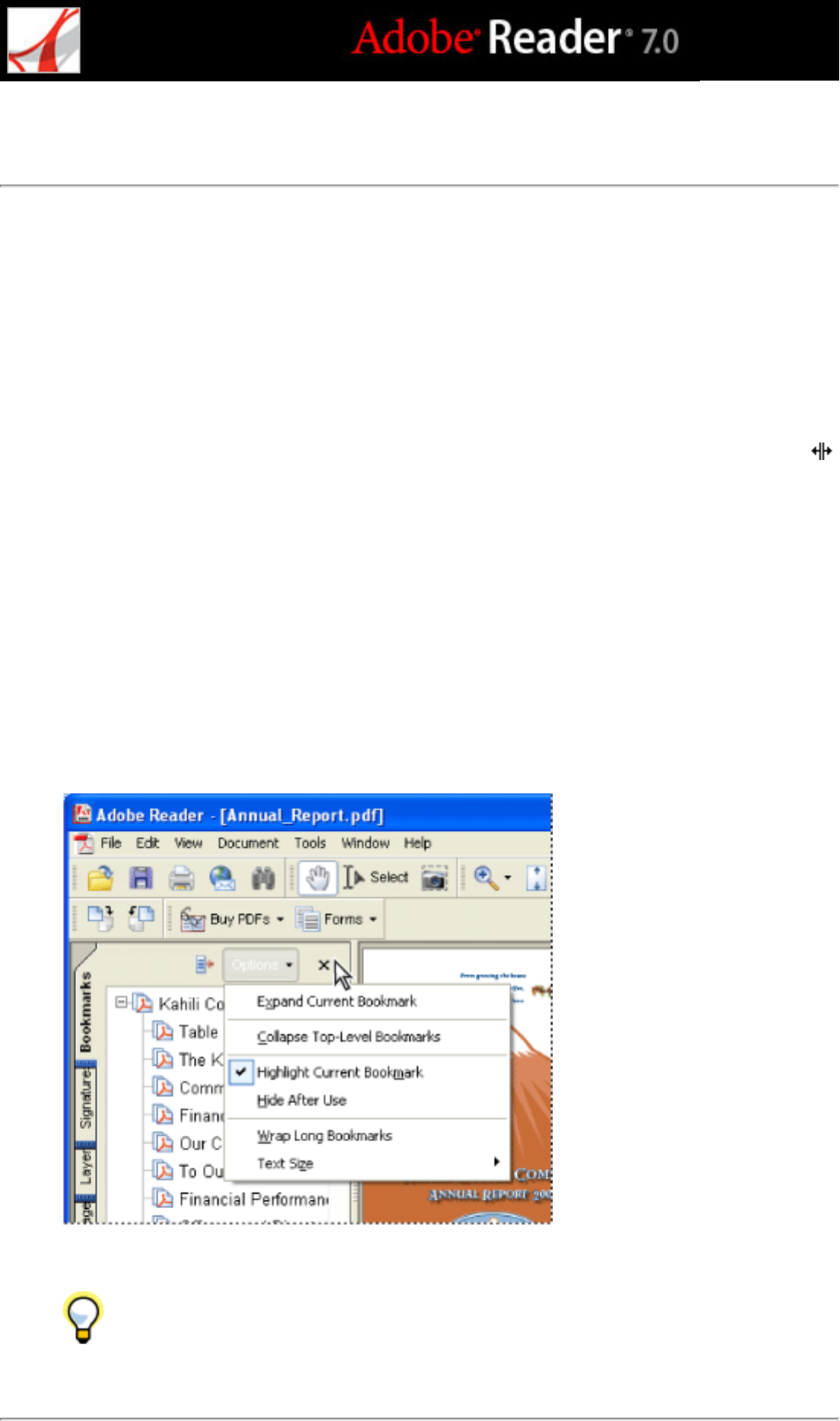This screenshot has height=1421, width=840.
Task: Click the Print toolbar icon
Action: pyautogui.click(x=181, y=878)
